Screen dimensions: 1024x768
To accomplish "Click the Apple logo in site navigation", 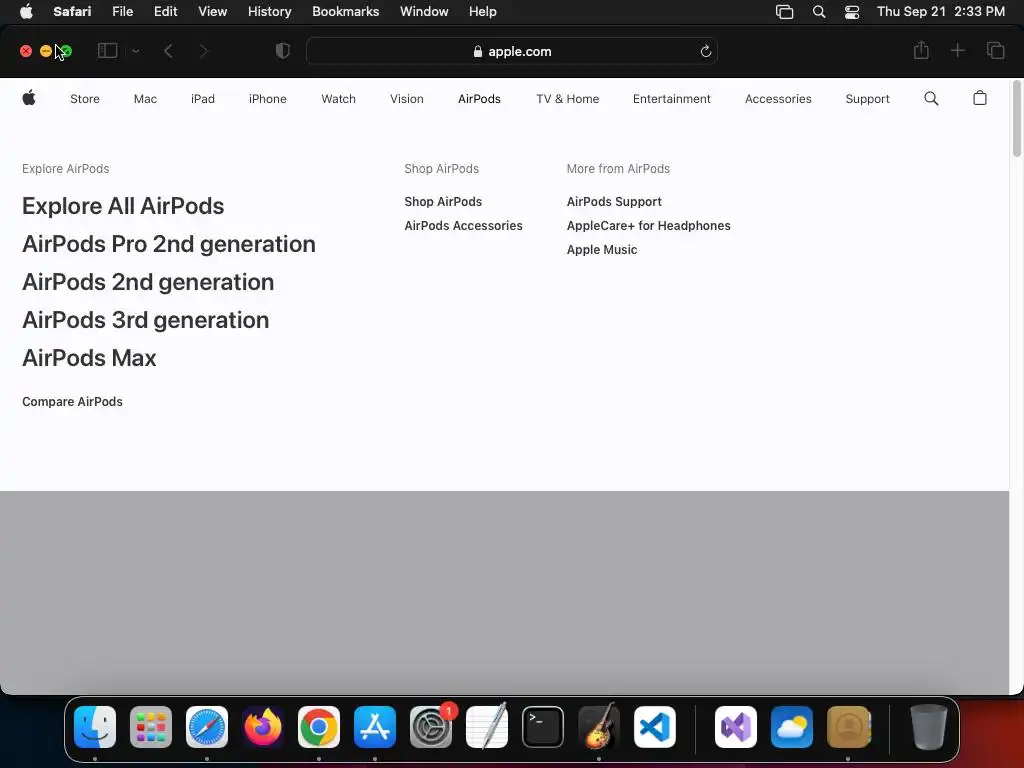I will click(x=29, y=98).
